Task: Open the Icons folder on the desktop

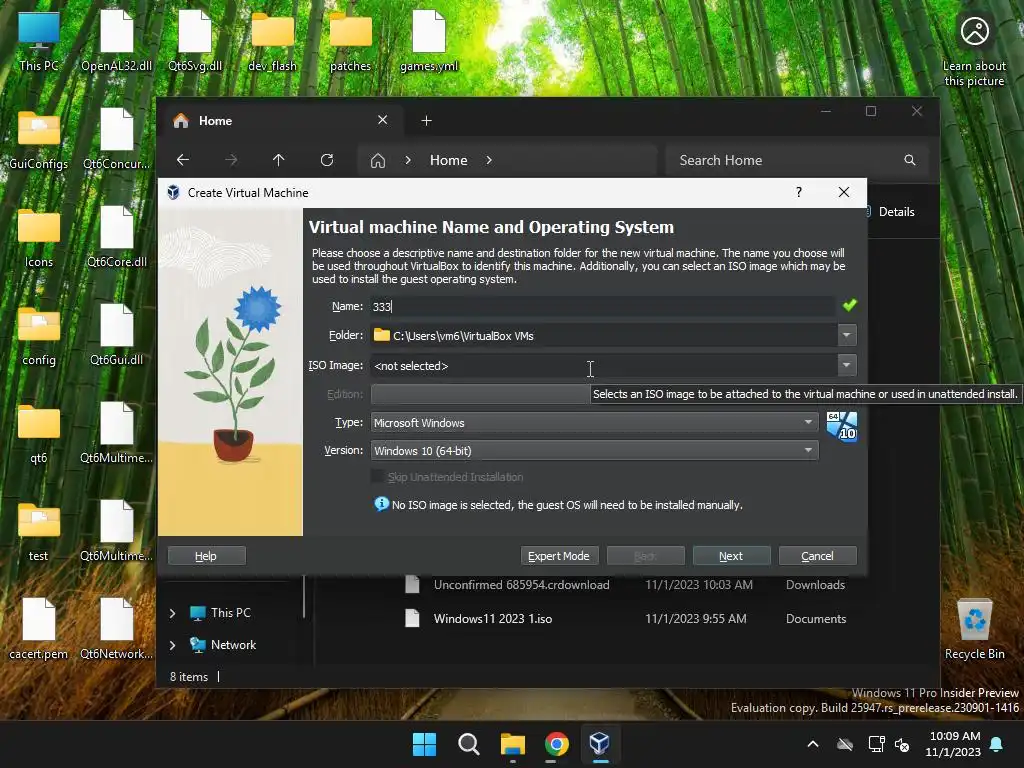Action: point(39,237)
